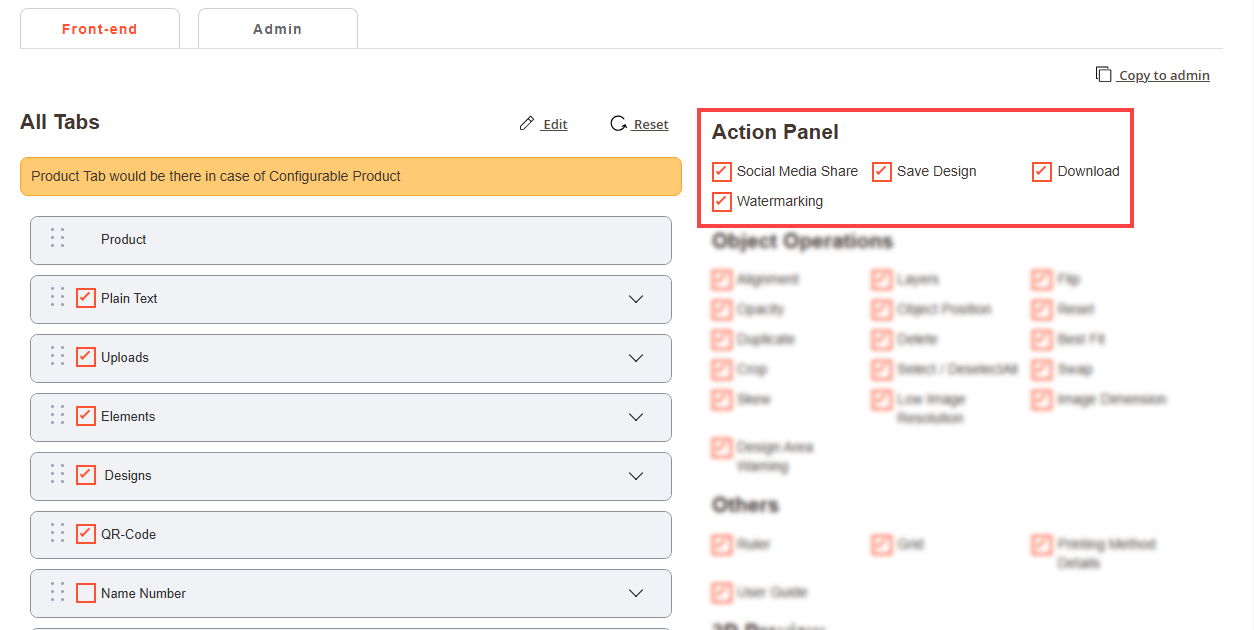This screenshot has height=630, width=1254.
Task: Enable the Name Number tab checkbox
Action: [x=86, y=593]
